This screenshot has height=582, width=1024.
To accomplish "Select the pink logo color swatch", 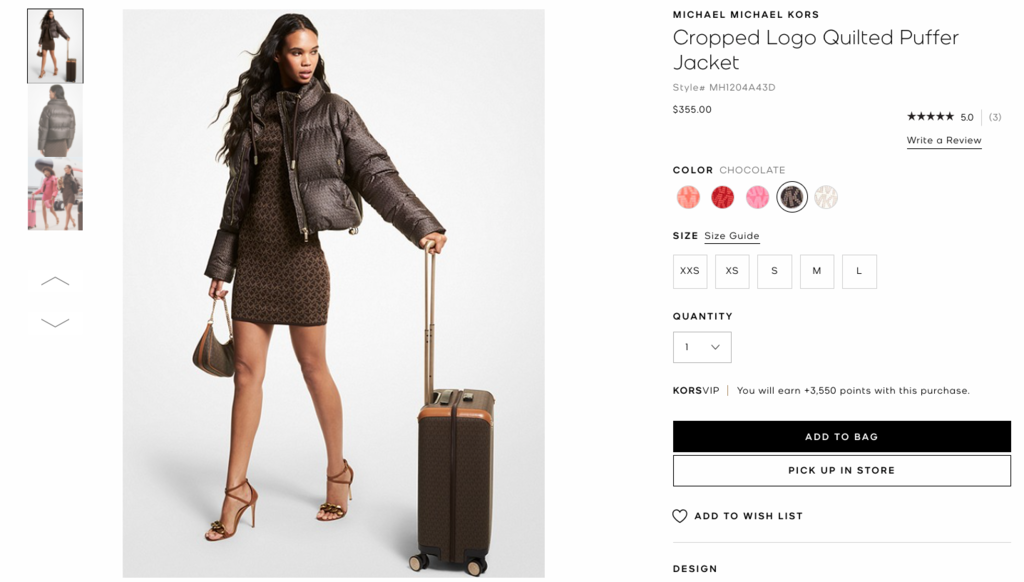I will tap(757, 197).
